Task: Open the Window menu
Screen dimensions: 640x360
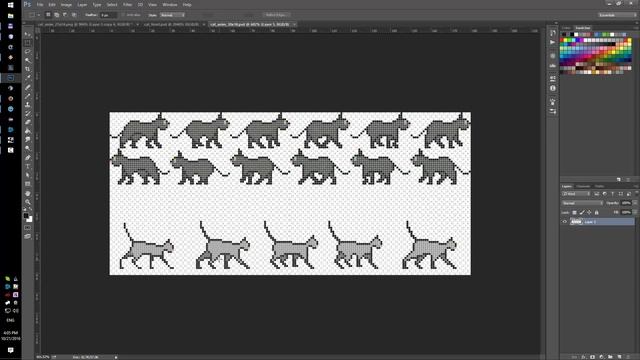Action: 170,5
